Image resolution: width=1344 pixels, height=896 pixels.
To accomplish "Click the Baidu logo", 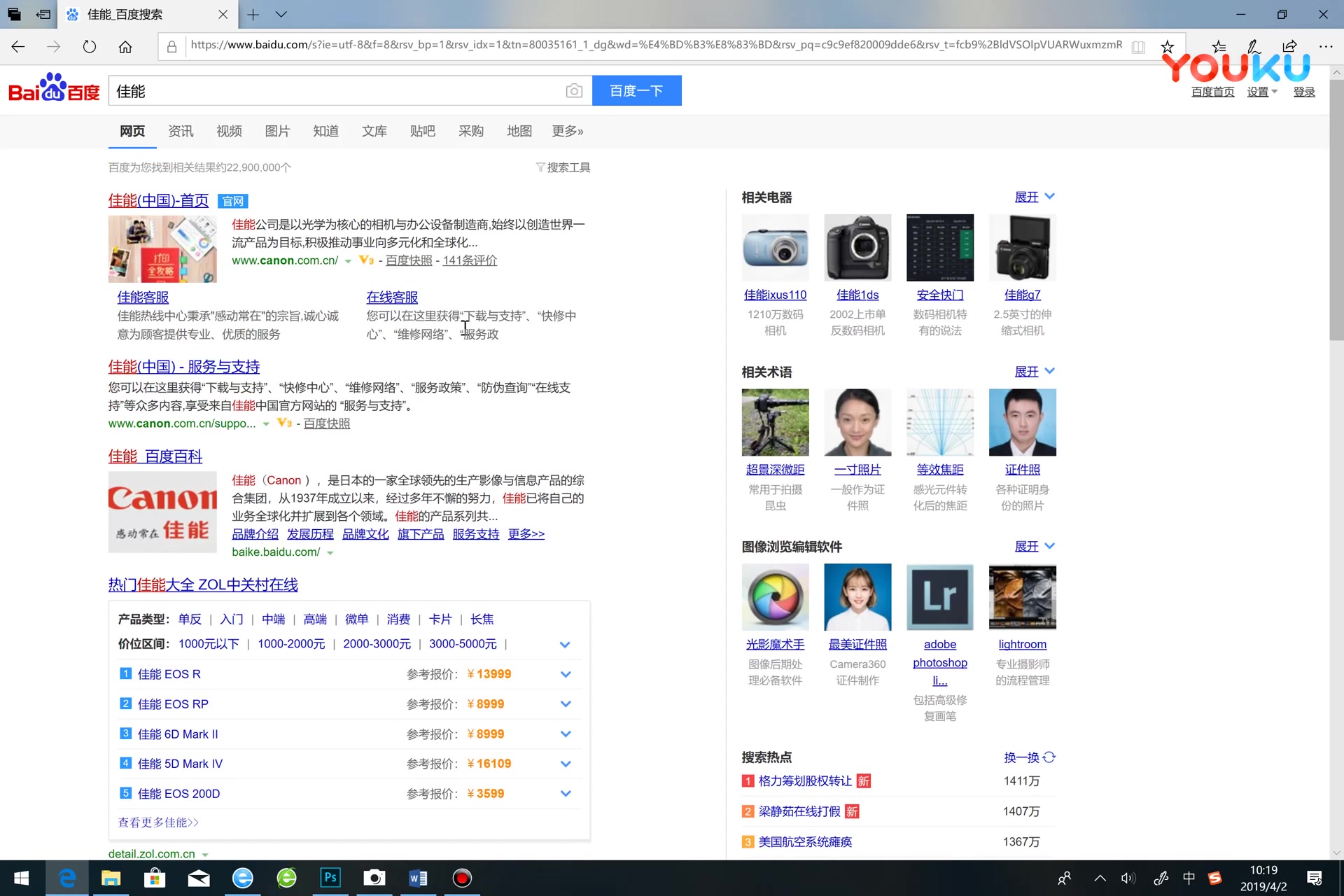I will 54,90.
